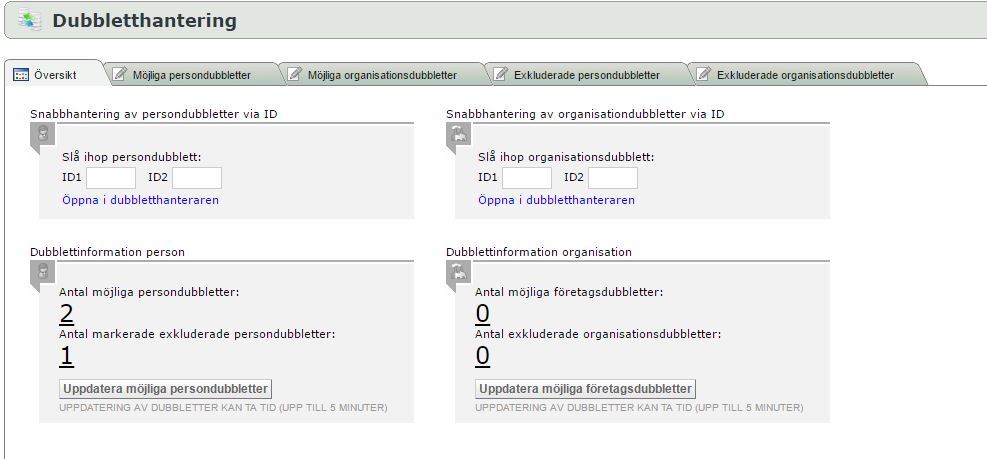Image resolution: width=987 pixels, height=459 pixels.
Task: Focus the ID2 field for organisationsdubblett
Action: pos(613,178)
